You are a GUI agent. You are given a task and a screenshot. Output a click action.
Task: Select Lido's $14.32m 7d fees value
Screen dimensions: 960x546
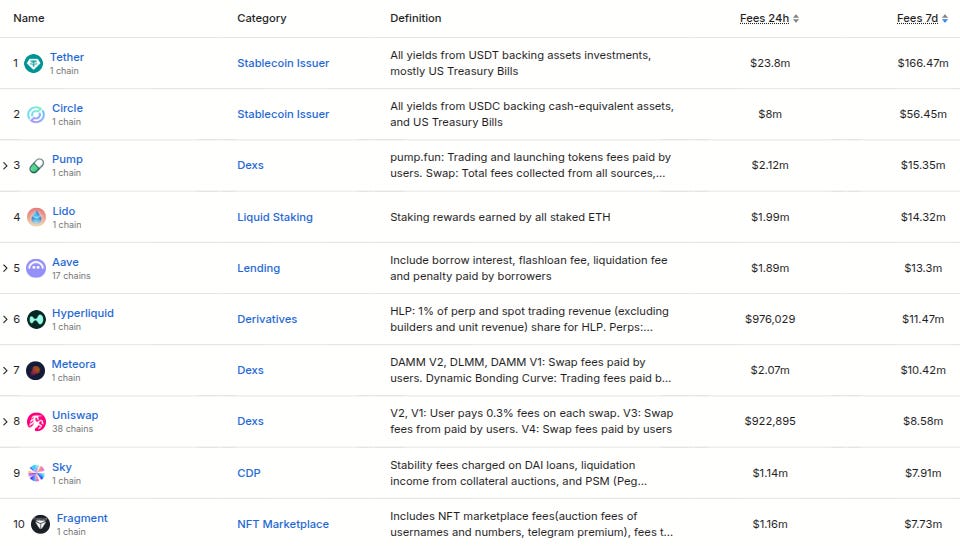tap(923, 217)
